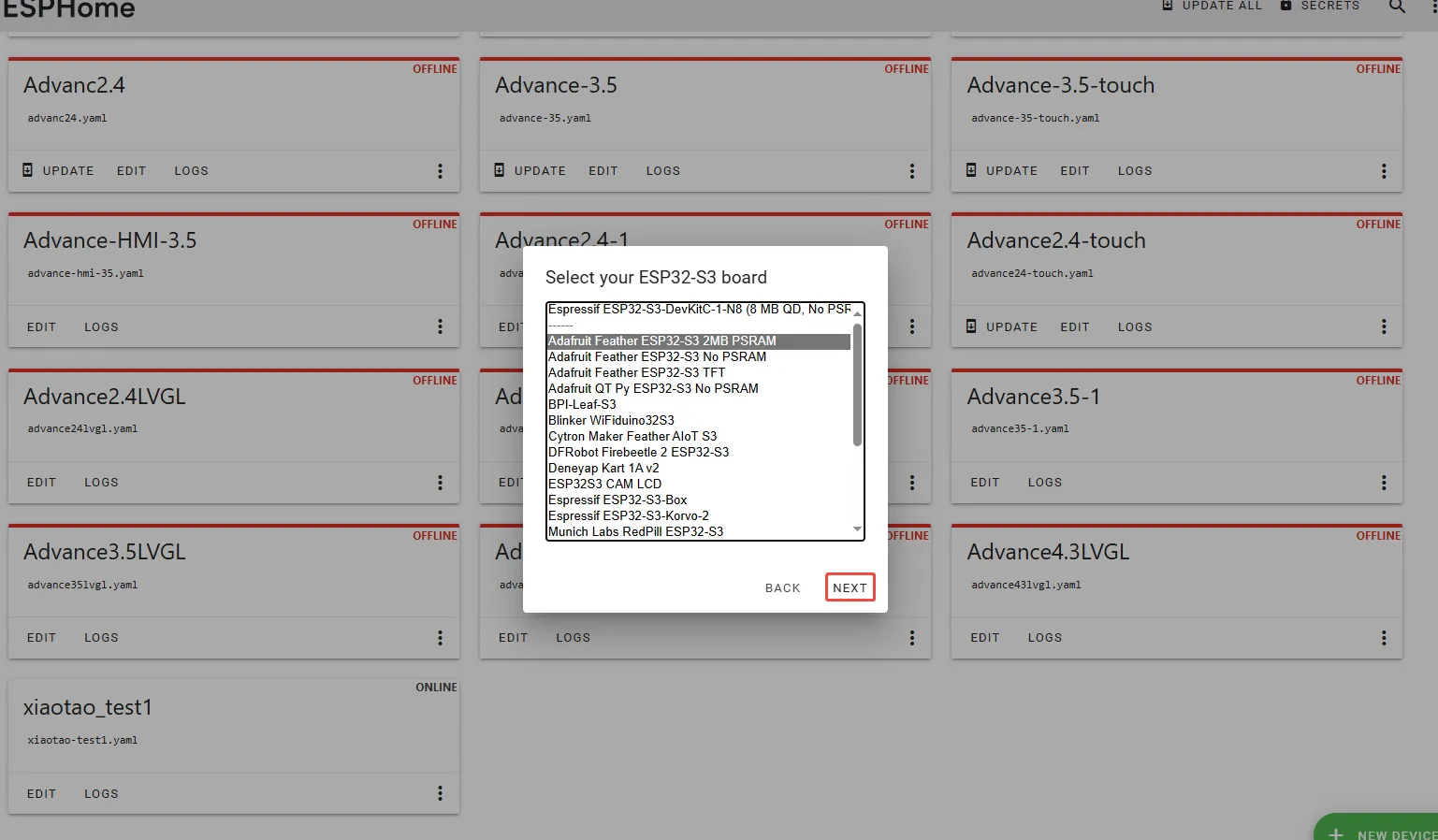Open the Advance3.5LVGL card's three-dot menu
The image size is (1438, 840).
(440, 638)
